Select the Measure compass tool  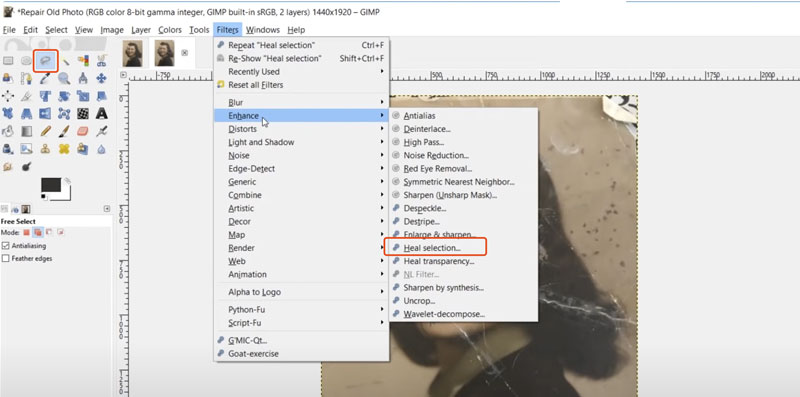click(83, 79)
